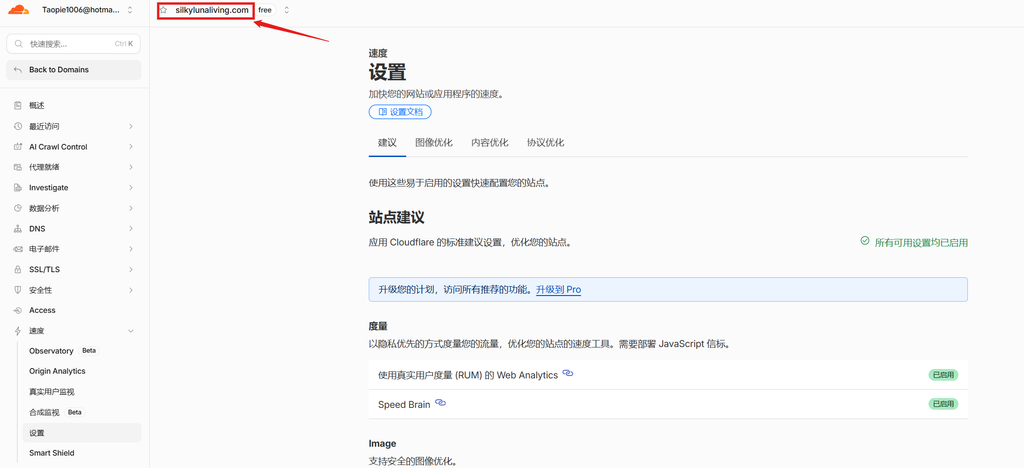Click the DNS network icon
The image size is (1024, 468).
(x=18, y=228)
